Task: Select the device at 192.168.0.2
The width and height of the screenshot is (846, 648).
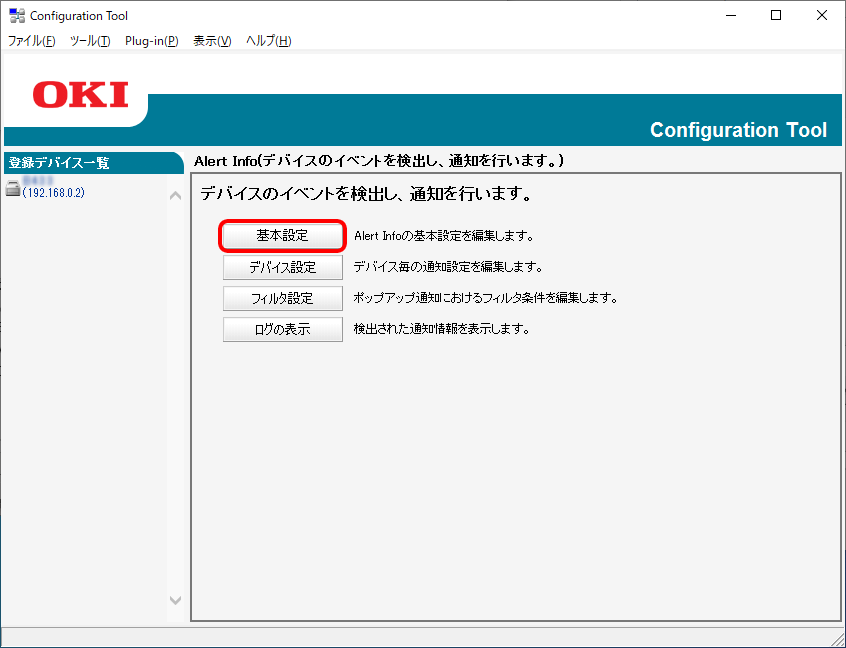Action: pos(54,192)
